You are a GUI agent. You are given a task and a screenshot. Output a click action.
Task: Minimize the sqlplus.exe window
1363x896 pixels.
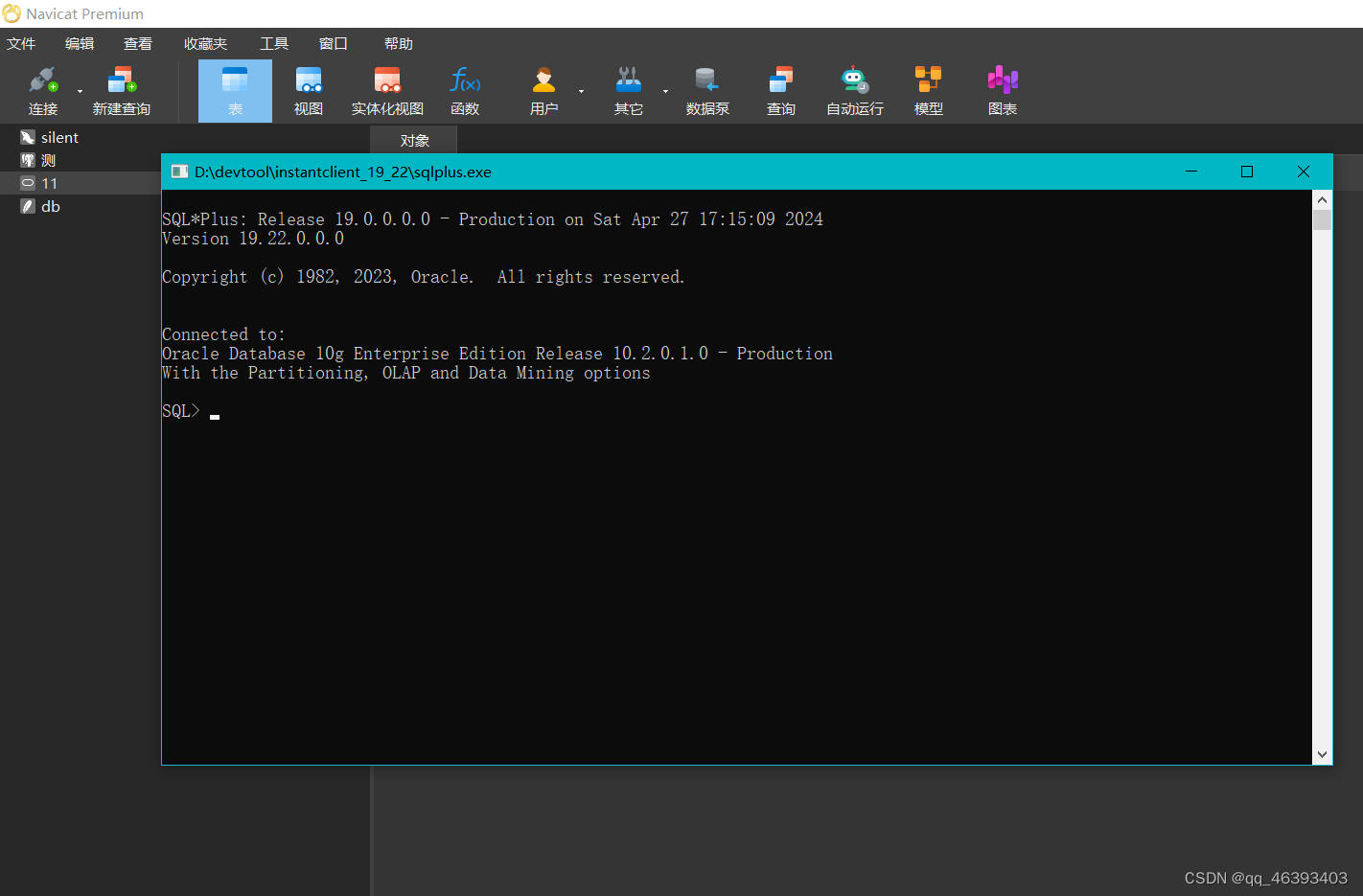coord(1191,172)
